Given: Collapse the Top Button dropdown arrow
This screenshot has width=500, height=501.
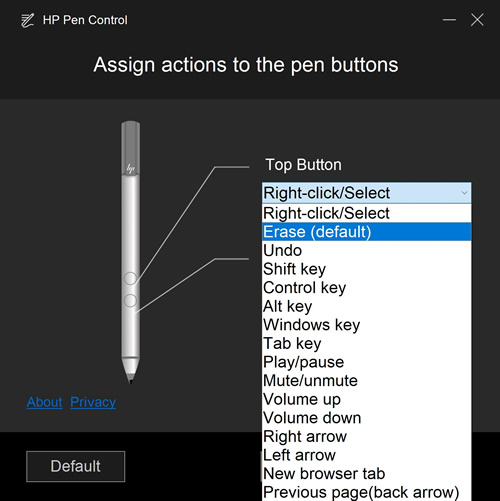Looking at the screenshot, I should (464, 193).
